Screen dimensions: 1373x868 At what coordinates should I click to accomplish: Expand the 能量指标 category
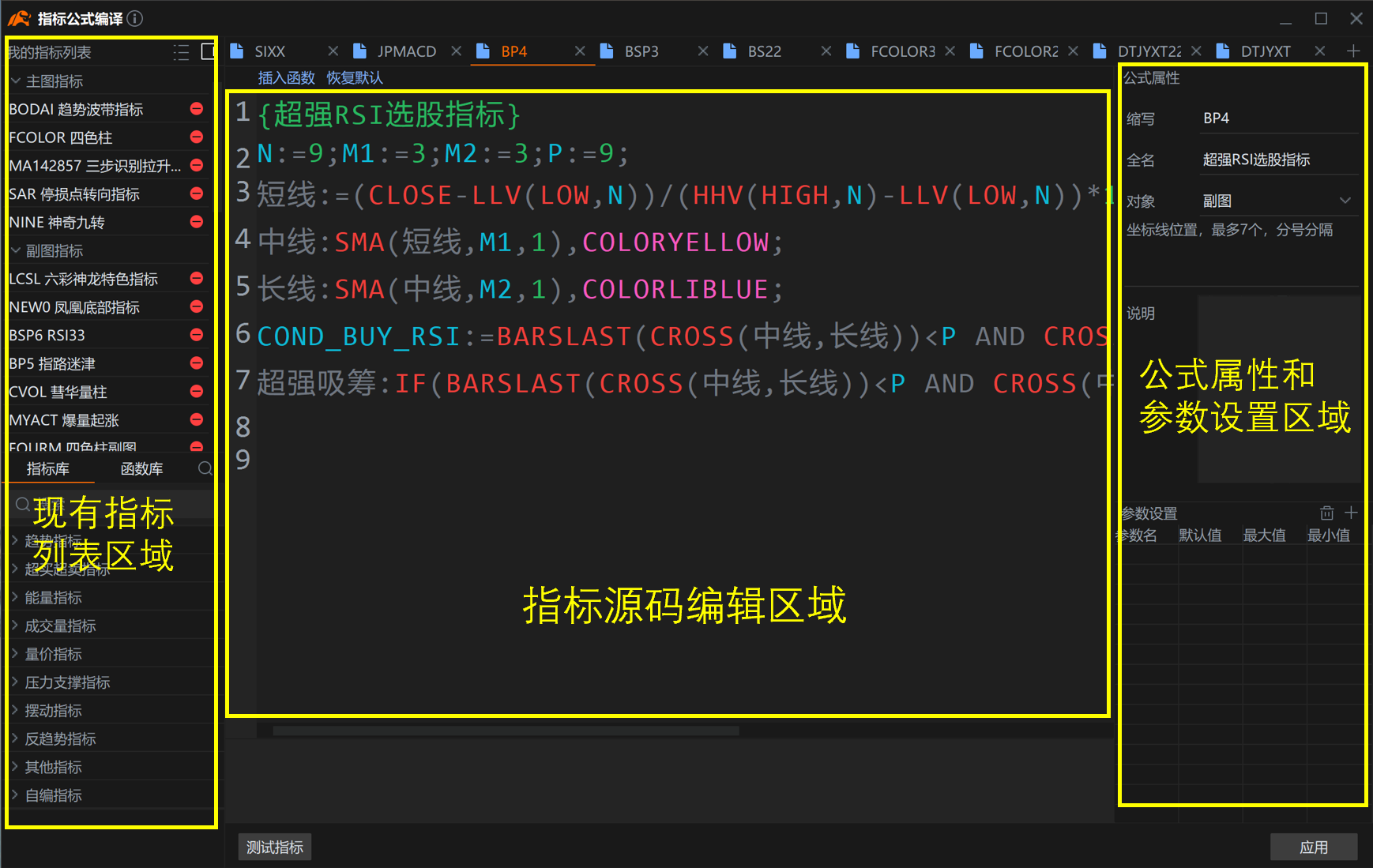coord(15,597)
